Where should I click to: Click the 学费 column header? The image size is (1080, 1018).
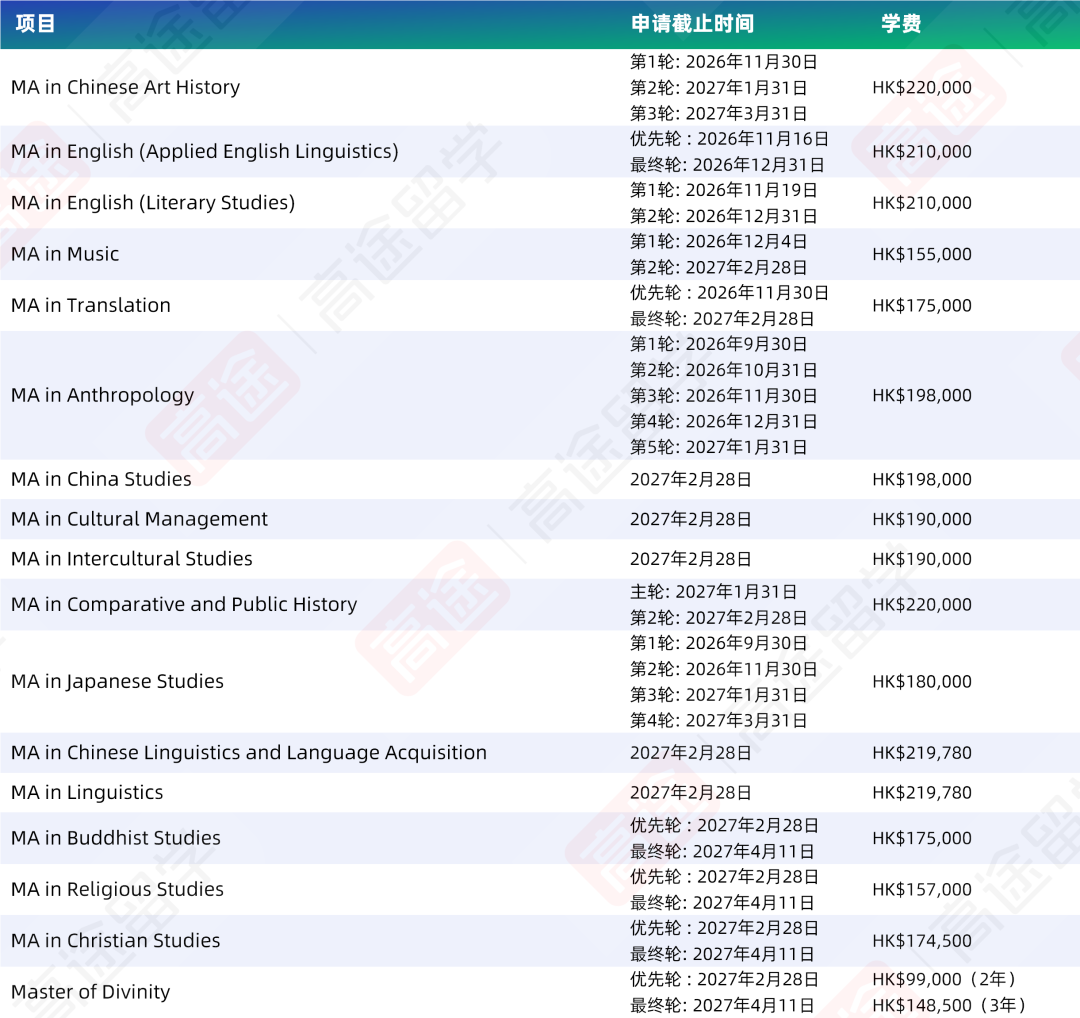(x=901, y=23)
